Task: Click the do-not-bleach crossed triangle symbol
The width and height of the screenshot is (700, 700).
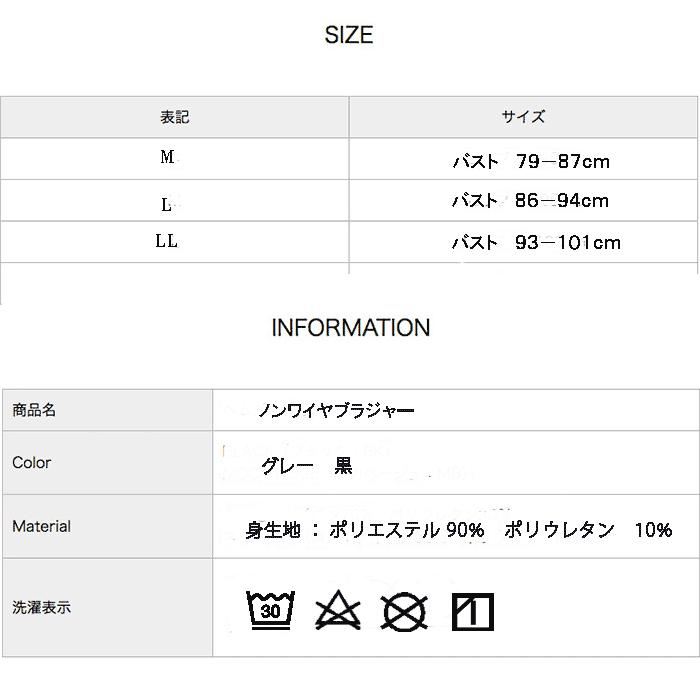Action: coord(337,610)
